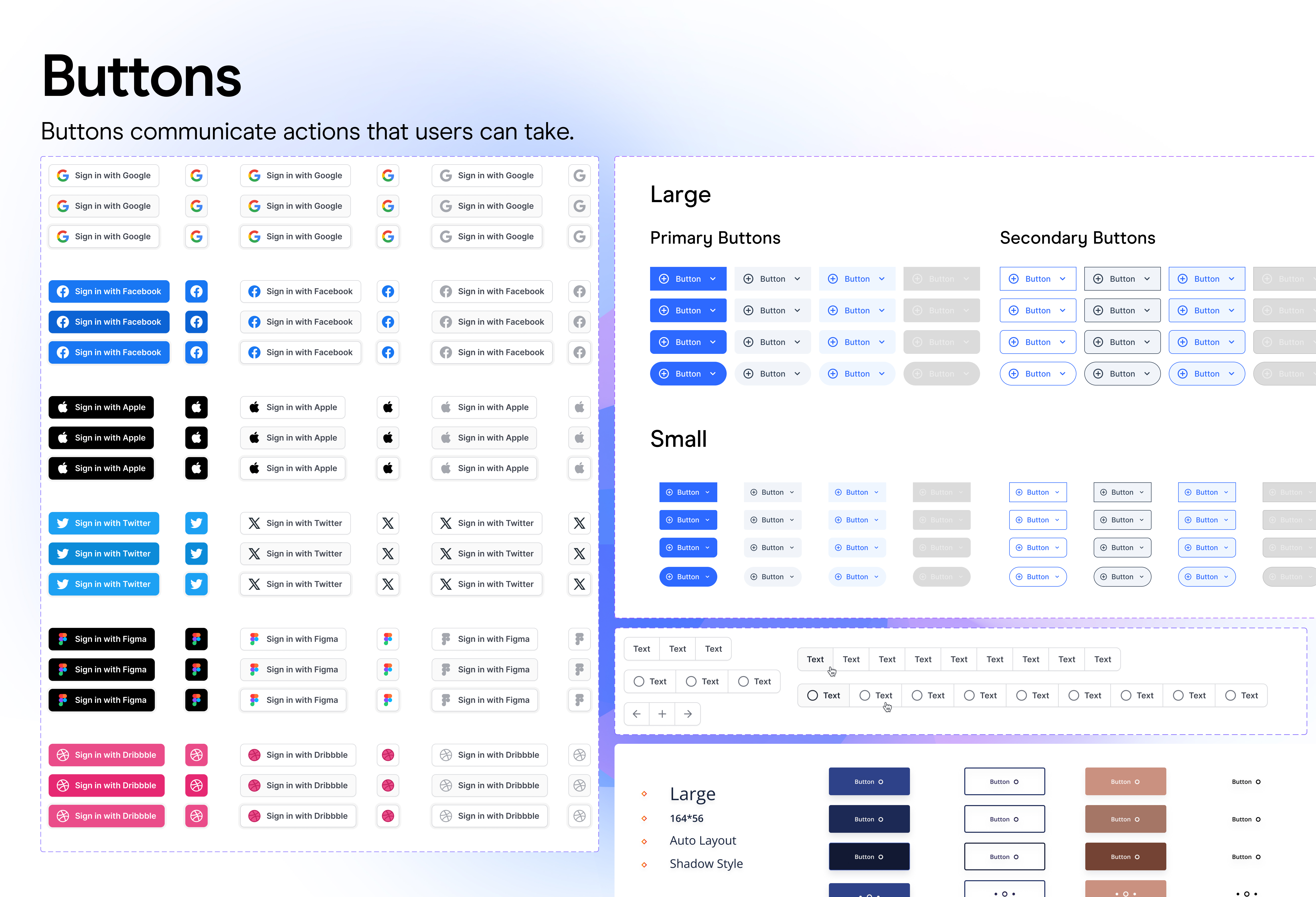Click the top black Figma icon-only button

click(x=197, y=639)
